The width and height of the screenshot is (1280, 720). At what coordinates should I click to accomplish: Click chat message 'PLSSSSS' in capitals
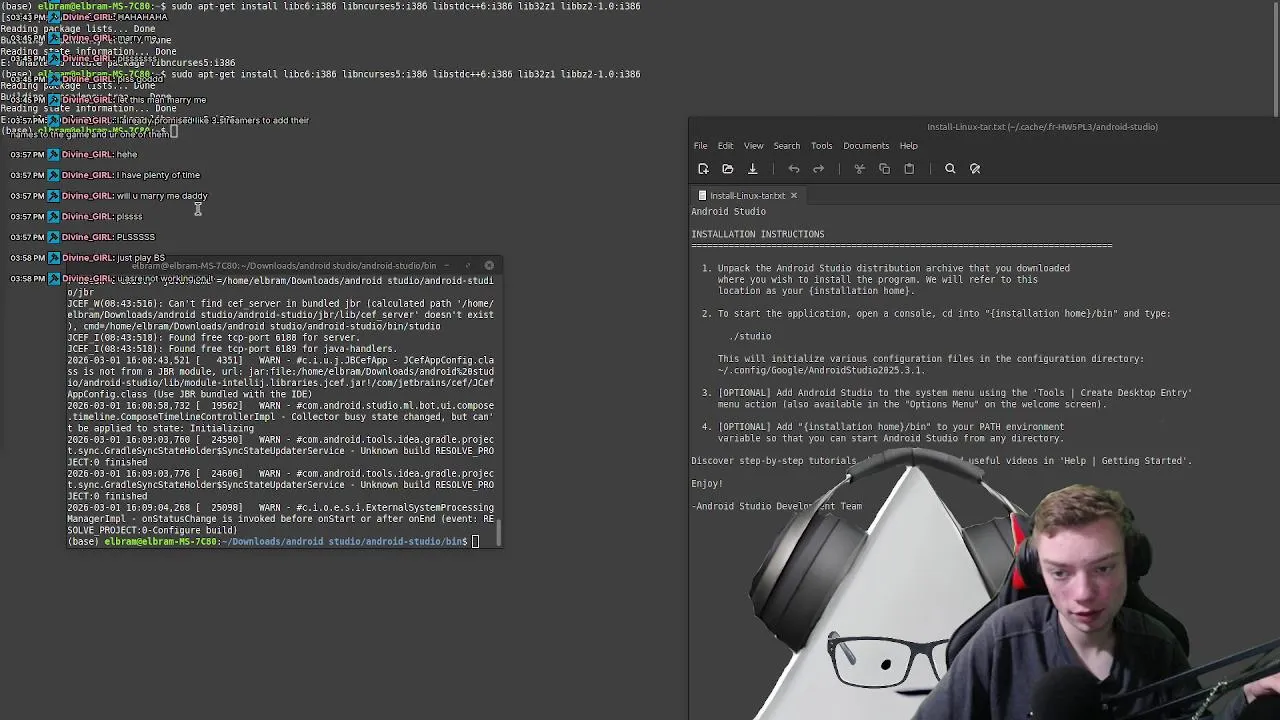click(136, 237)
